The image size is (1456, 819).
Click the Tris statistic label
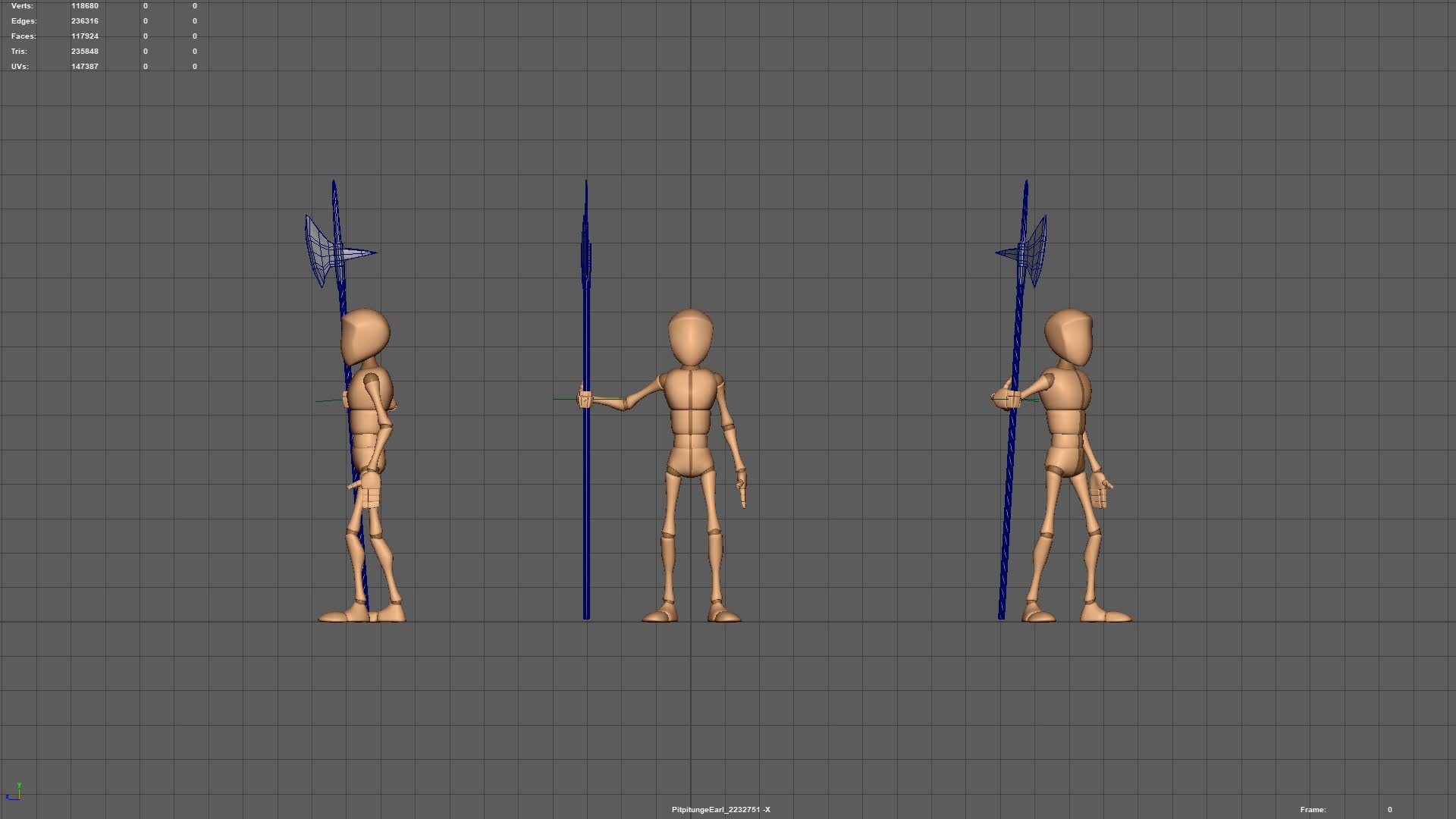18,51
